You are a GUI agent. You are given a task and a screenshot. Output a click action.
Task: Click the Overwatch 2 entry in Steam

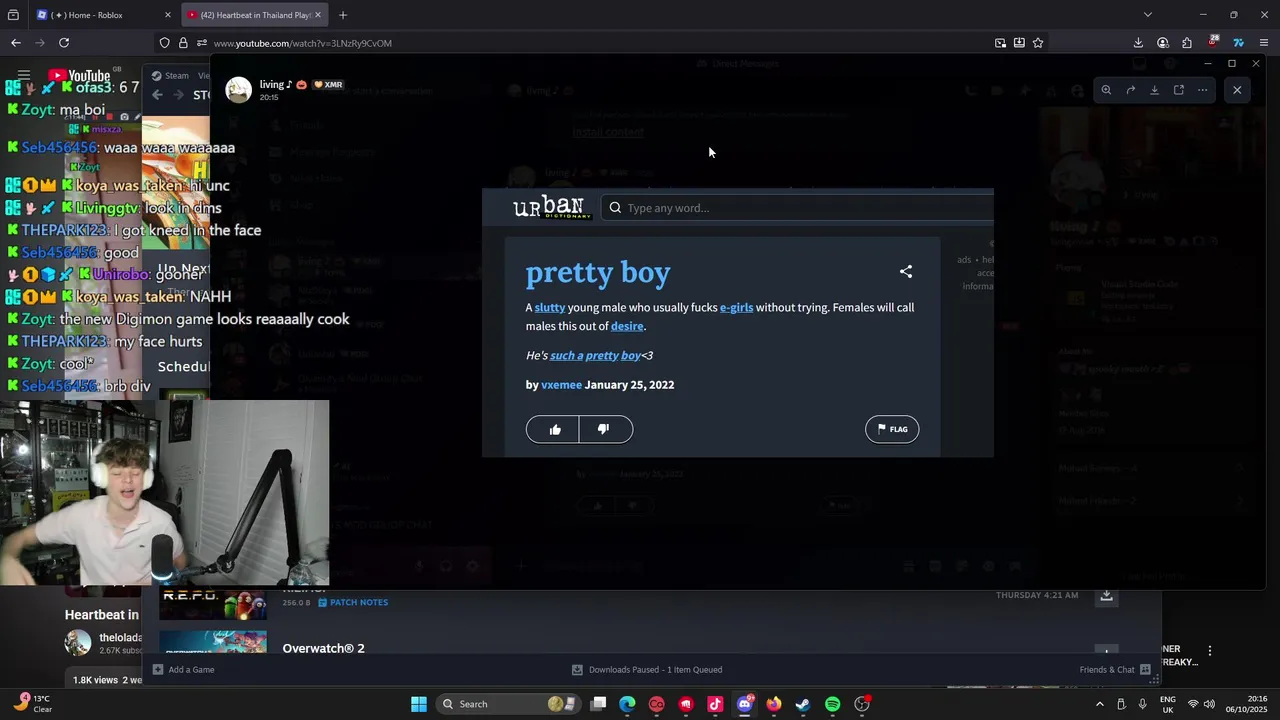(324, 648)
